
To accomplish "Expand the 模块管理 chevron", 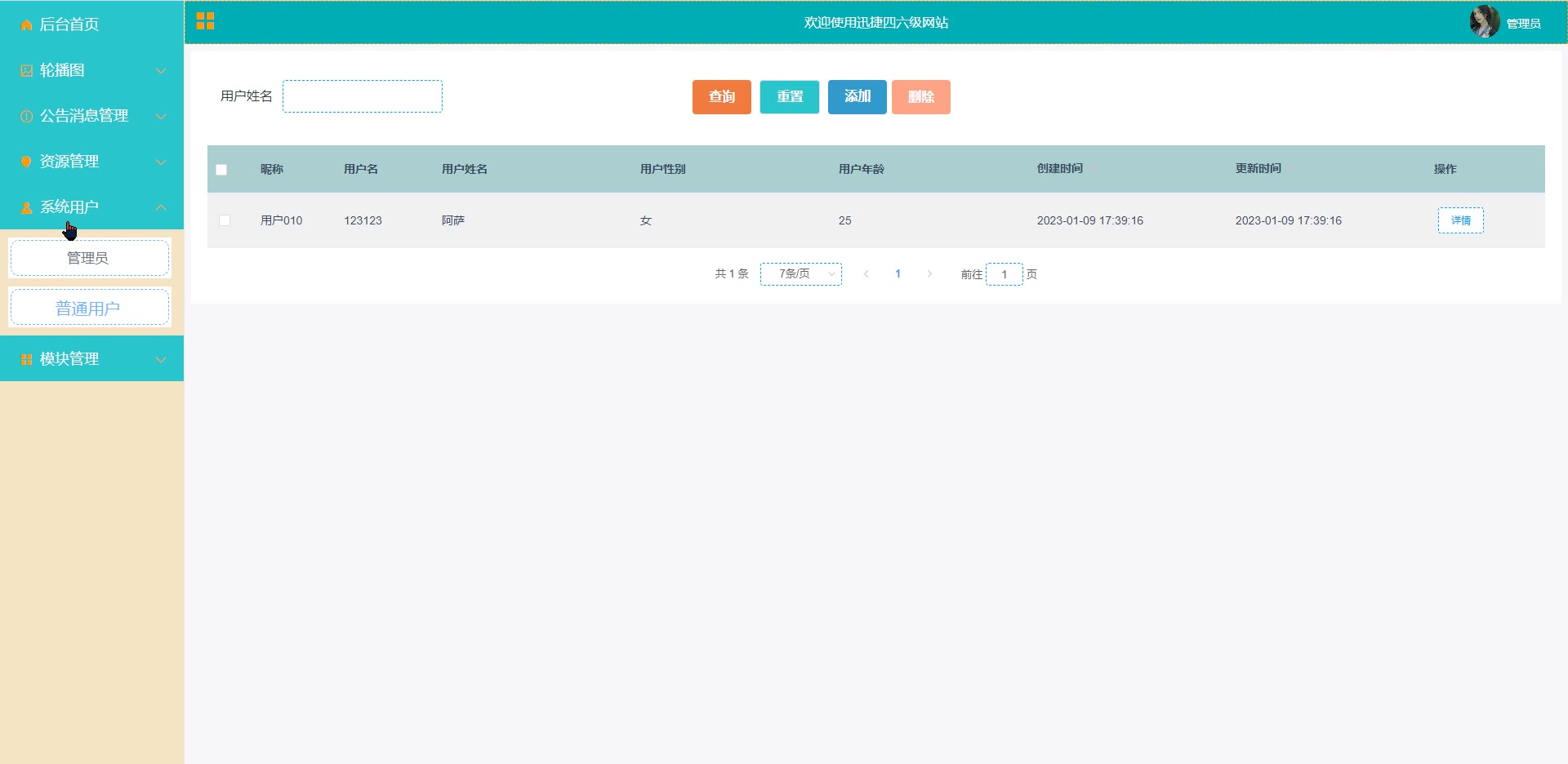I will pos(161,359).
